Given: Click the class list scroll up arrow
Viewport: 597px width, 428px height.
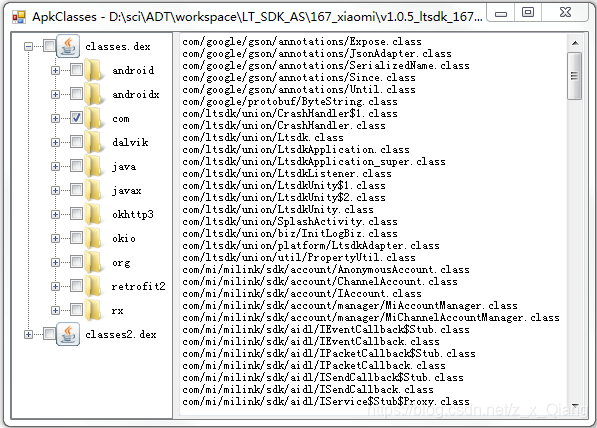Looking at the screenshot, I should point(575,43).
